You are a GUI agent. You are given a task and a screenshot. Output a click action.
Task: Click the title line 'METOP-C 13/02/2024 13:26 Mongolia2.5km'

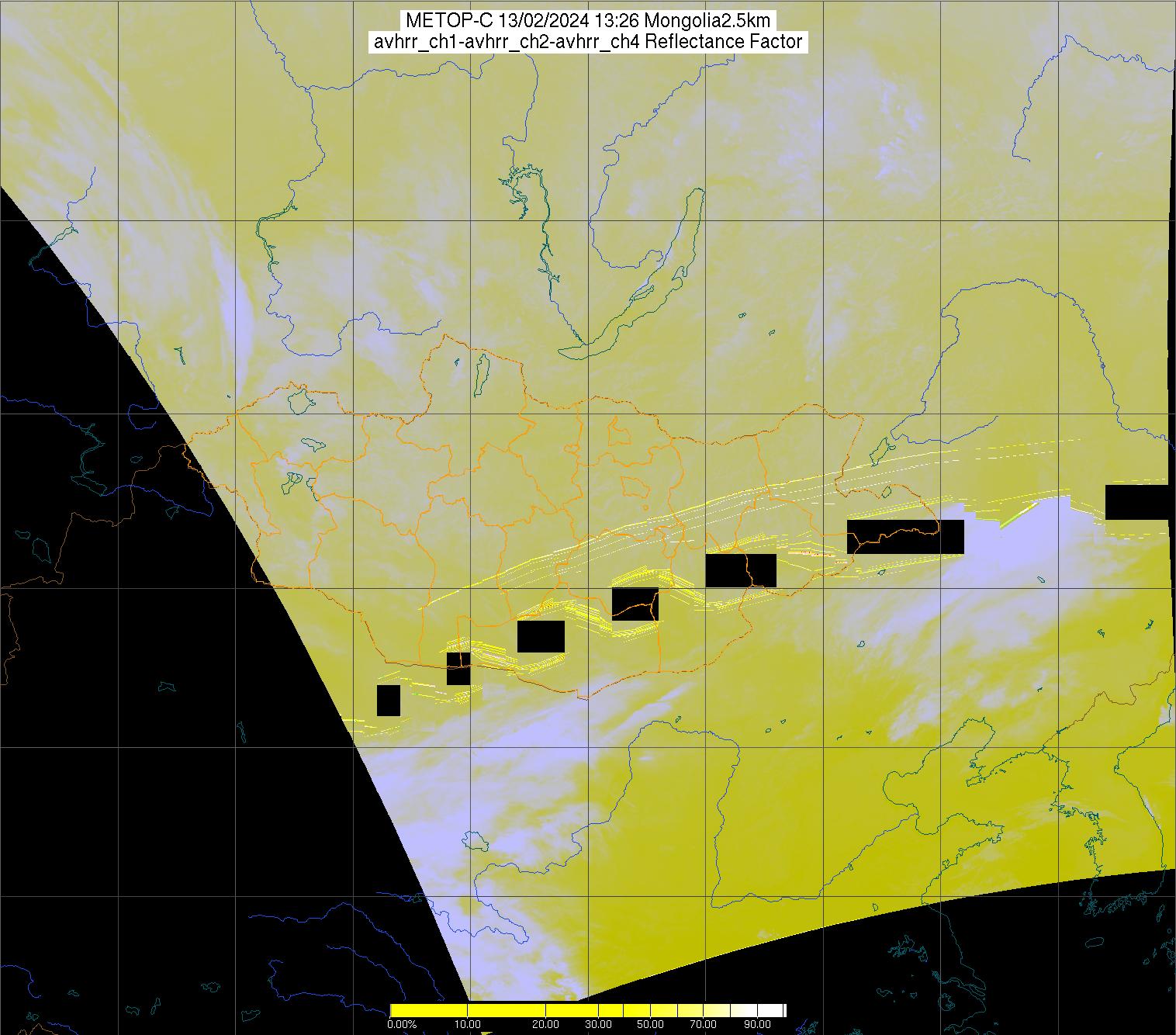coord(589,21)
